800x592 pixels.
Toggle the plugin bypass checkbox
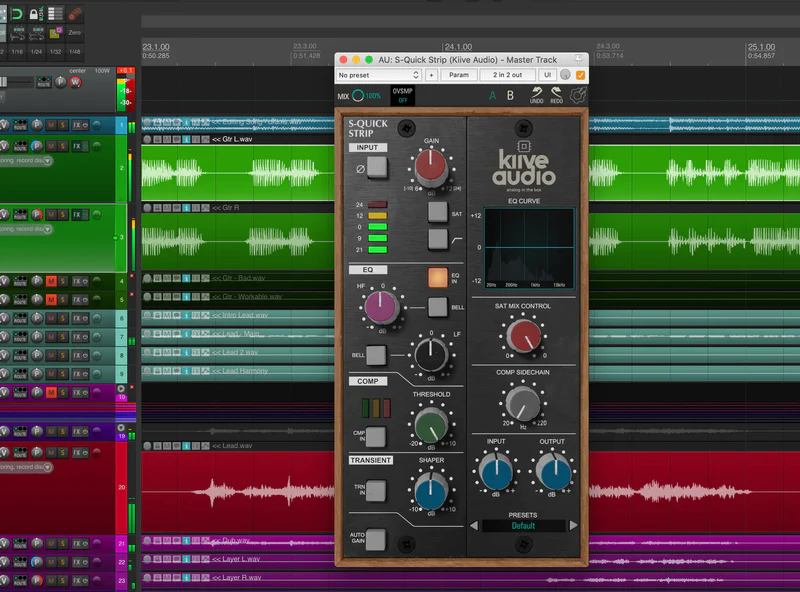[581, 75]
